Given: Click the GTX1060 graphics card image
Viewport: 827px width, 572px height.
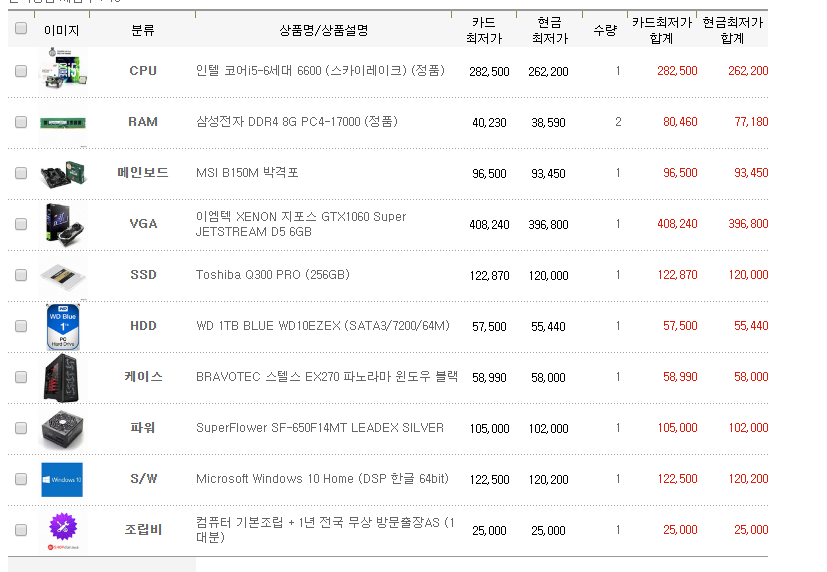Looking at the screenshot, I should pos(61,224).
